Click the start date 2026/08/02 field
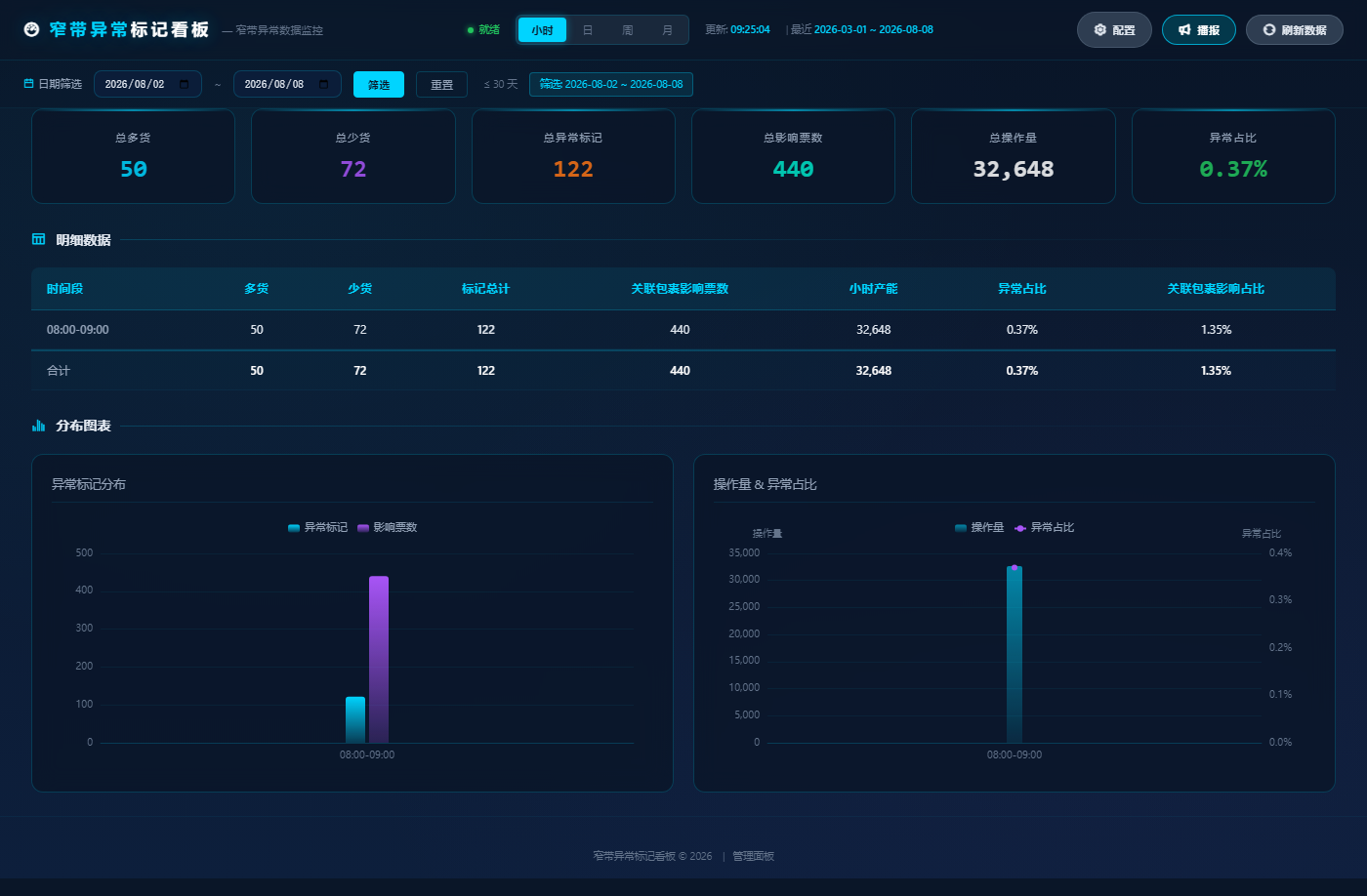Viewport: 1367px width, 896px height. (x=147, y=84)
